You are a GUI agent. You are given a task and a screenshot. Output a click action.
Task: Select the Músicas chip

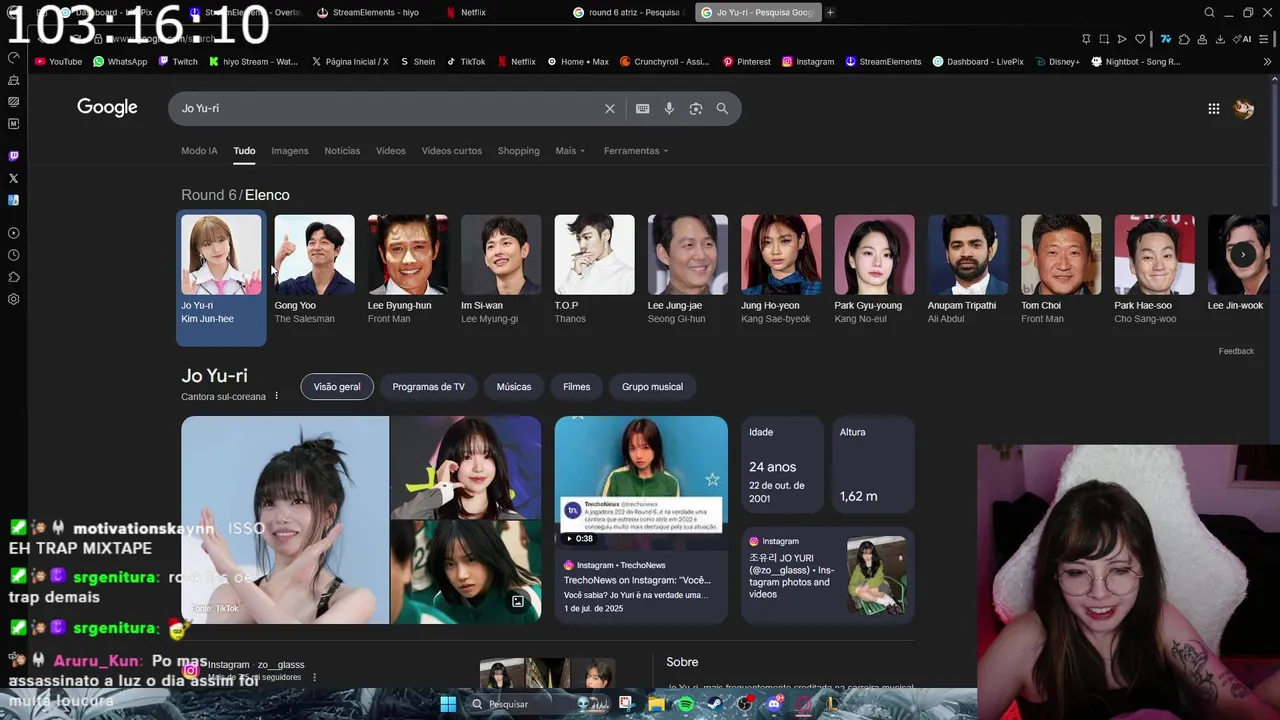[x=514, y=387]
